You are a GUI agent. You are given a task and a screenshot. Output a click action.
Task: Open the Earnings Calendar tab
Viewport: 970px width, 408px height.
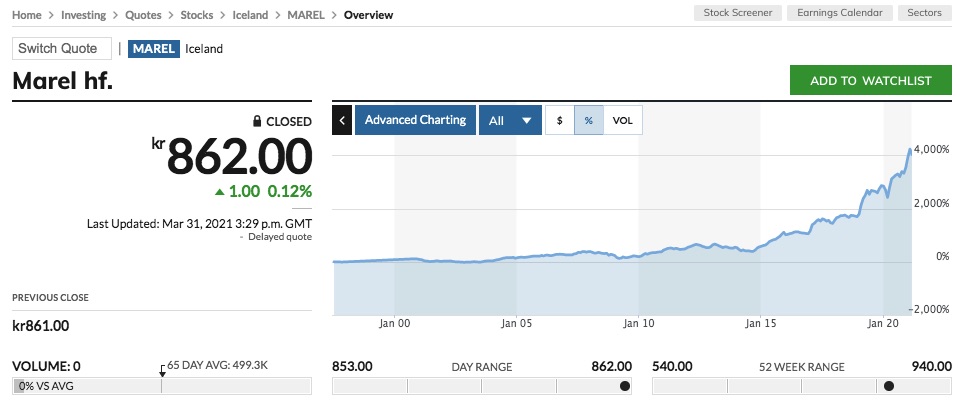click(x=839, y=13)
